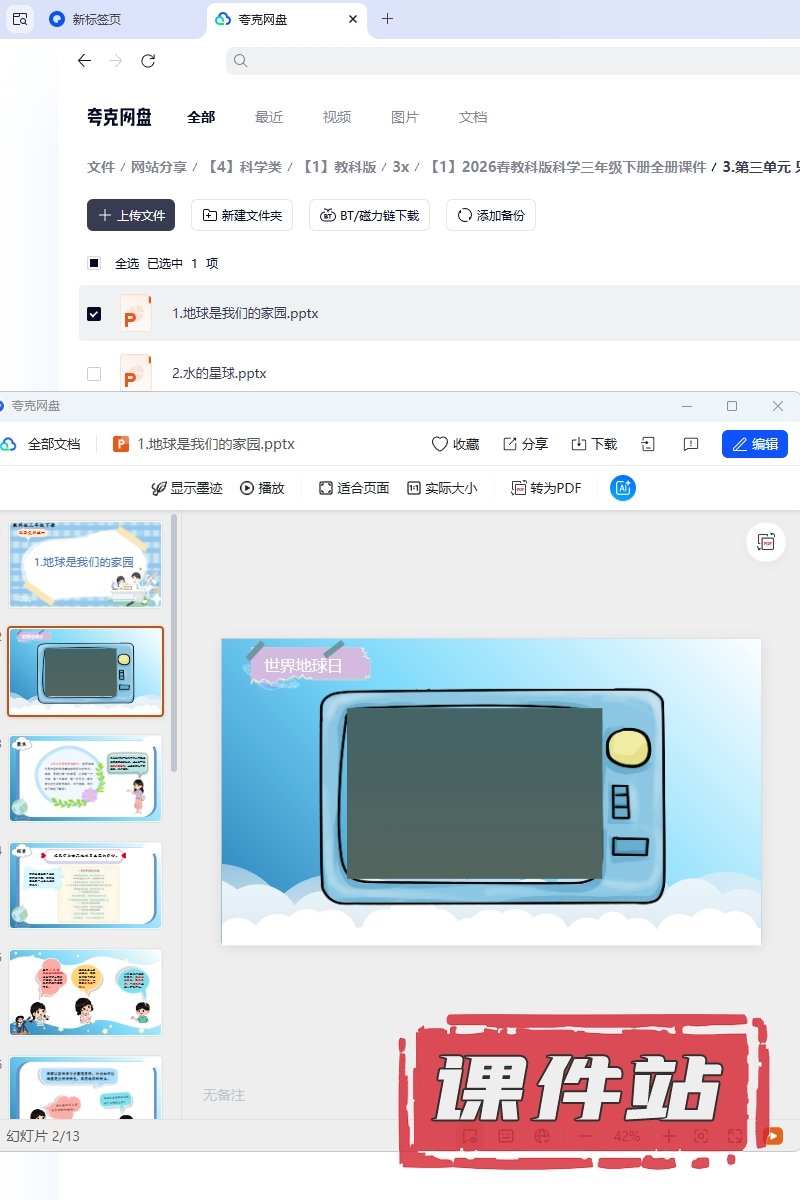Image resolution: width=800 pixels, height=1200 pixels.
Task: Favorite the file with 收藏
Action: pos(455,444)
